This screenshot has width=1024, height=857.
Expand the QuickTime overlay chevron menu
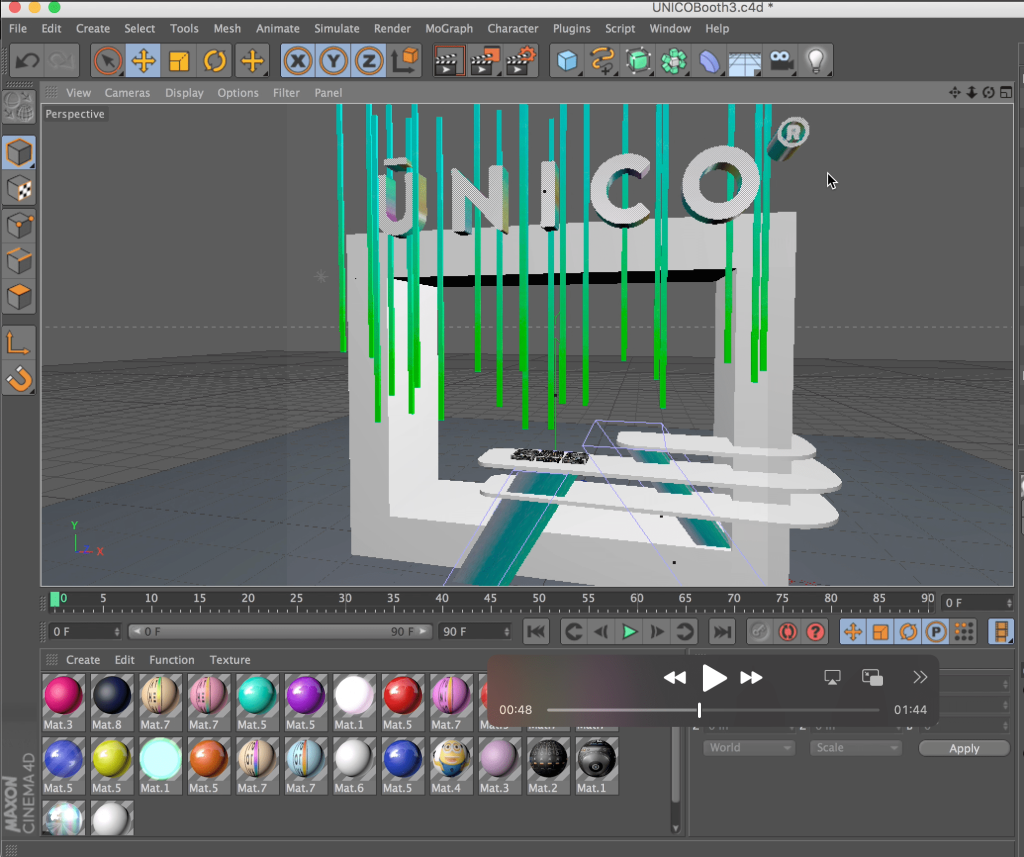(920, 677)
